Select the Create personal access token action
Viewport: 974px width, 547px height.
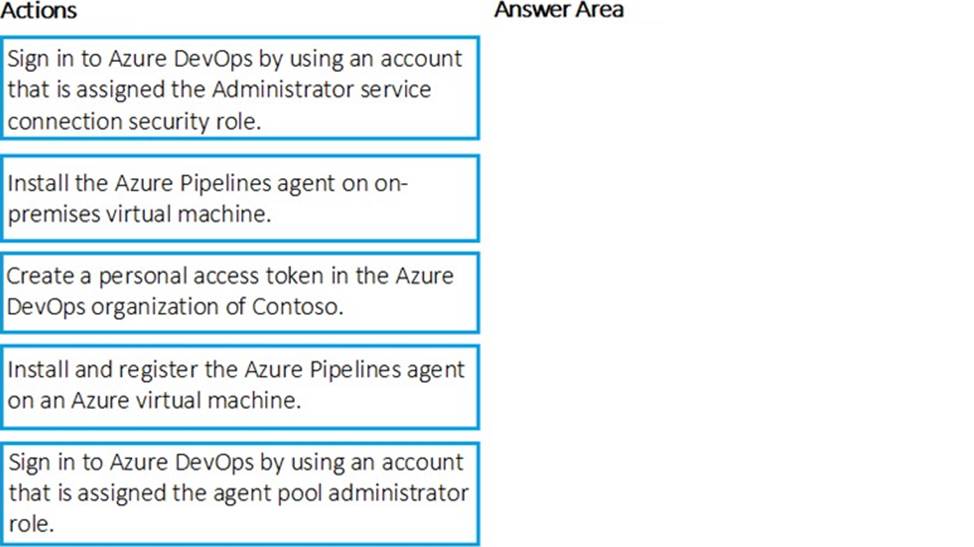pyautogui.click(x=240, y=291)
